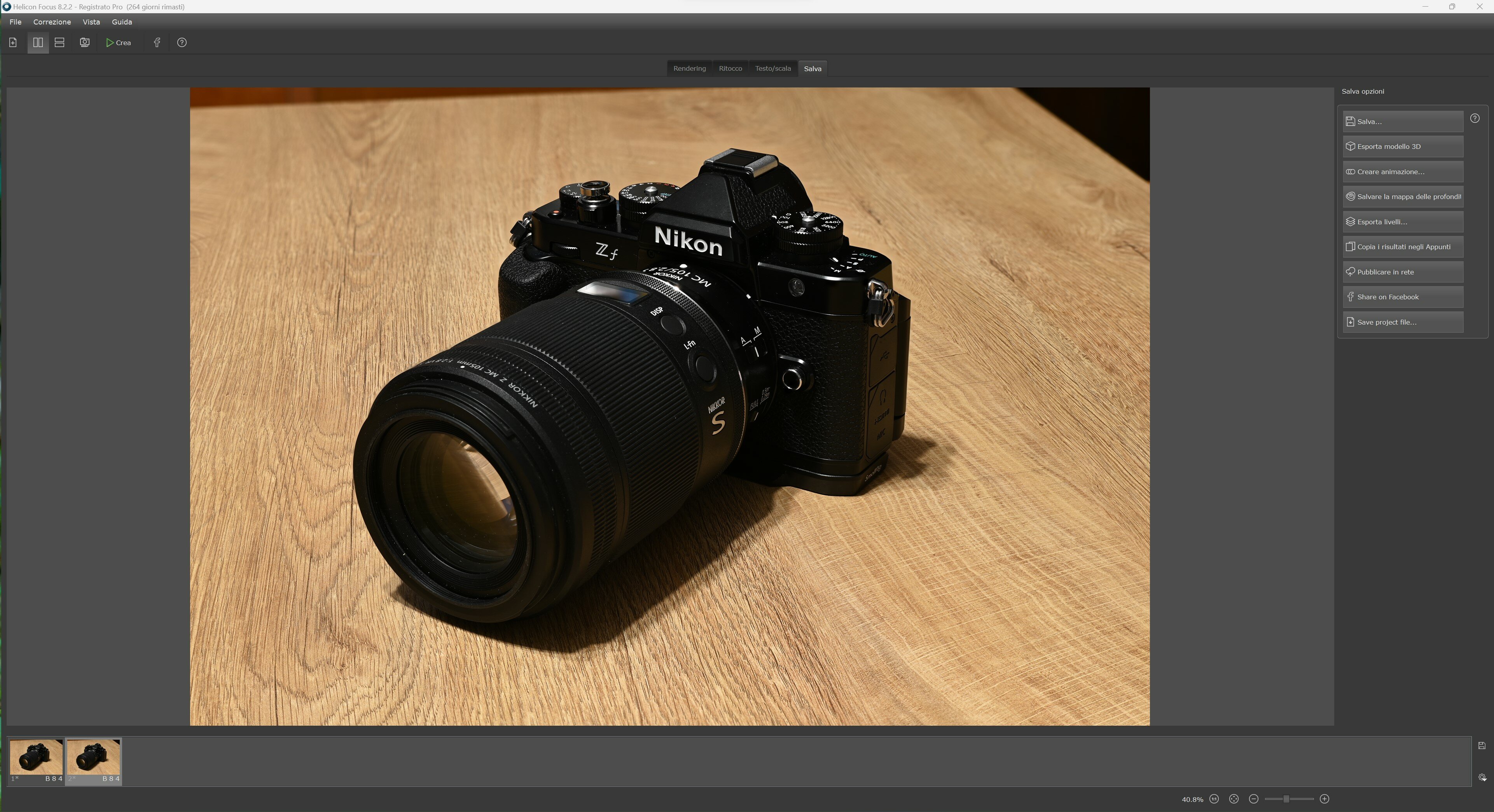Open the File menu

pyautogui.click(x=16, y=22)
